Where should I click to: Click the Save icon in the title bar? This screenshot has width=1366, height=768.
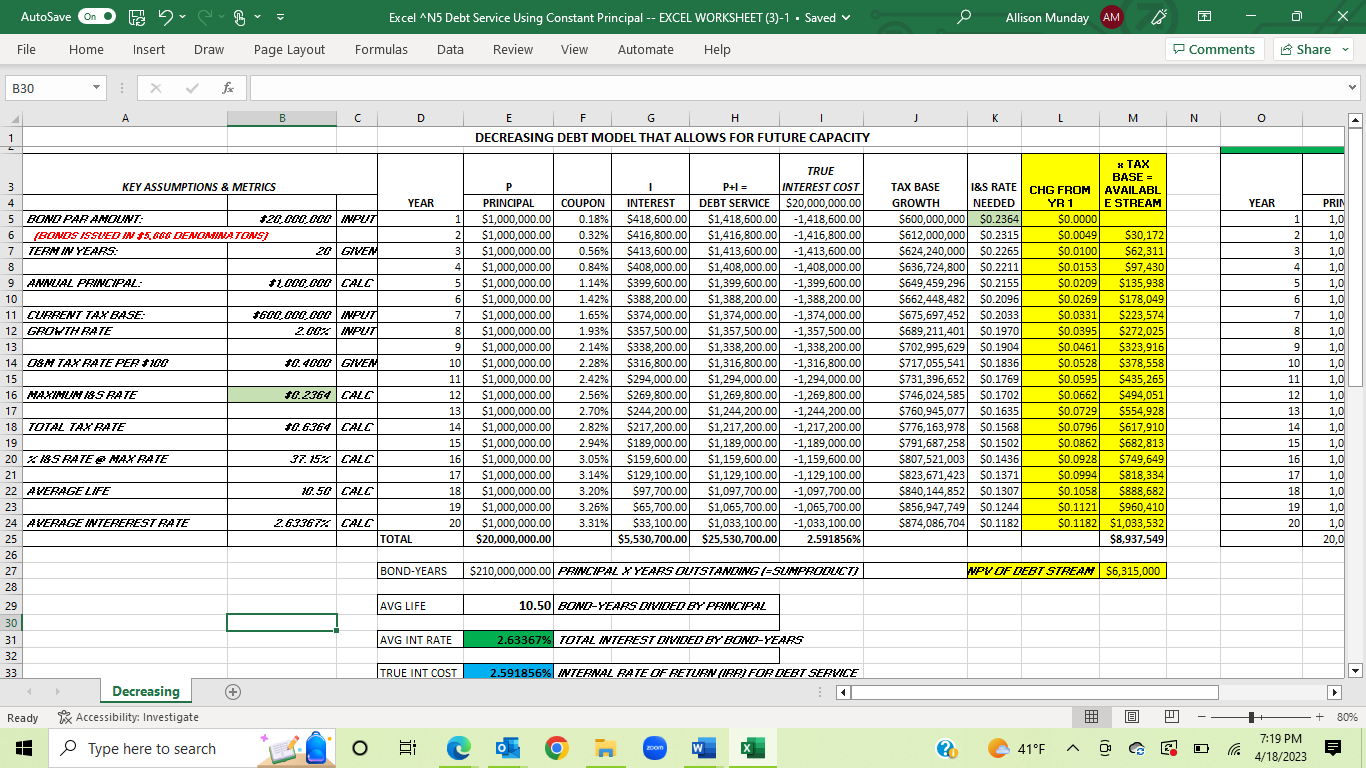point(135,18)
